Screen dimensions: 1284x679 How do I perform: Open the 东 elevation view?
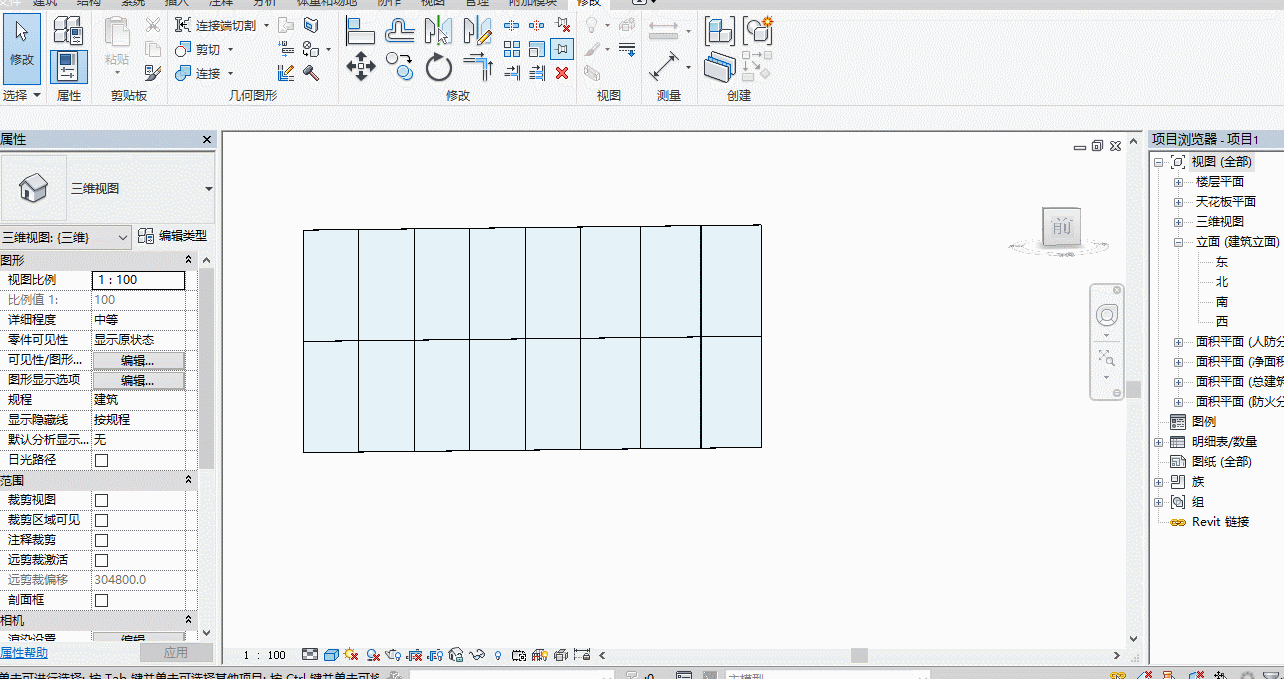tap(1222, 262)
